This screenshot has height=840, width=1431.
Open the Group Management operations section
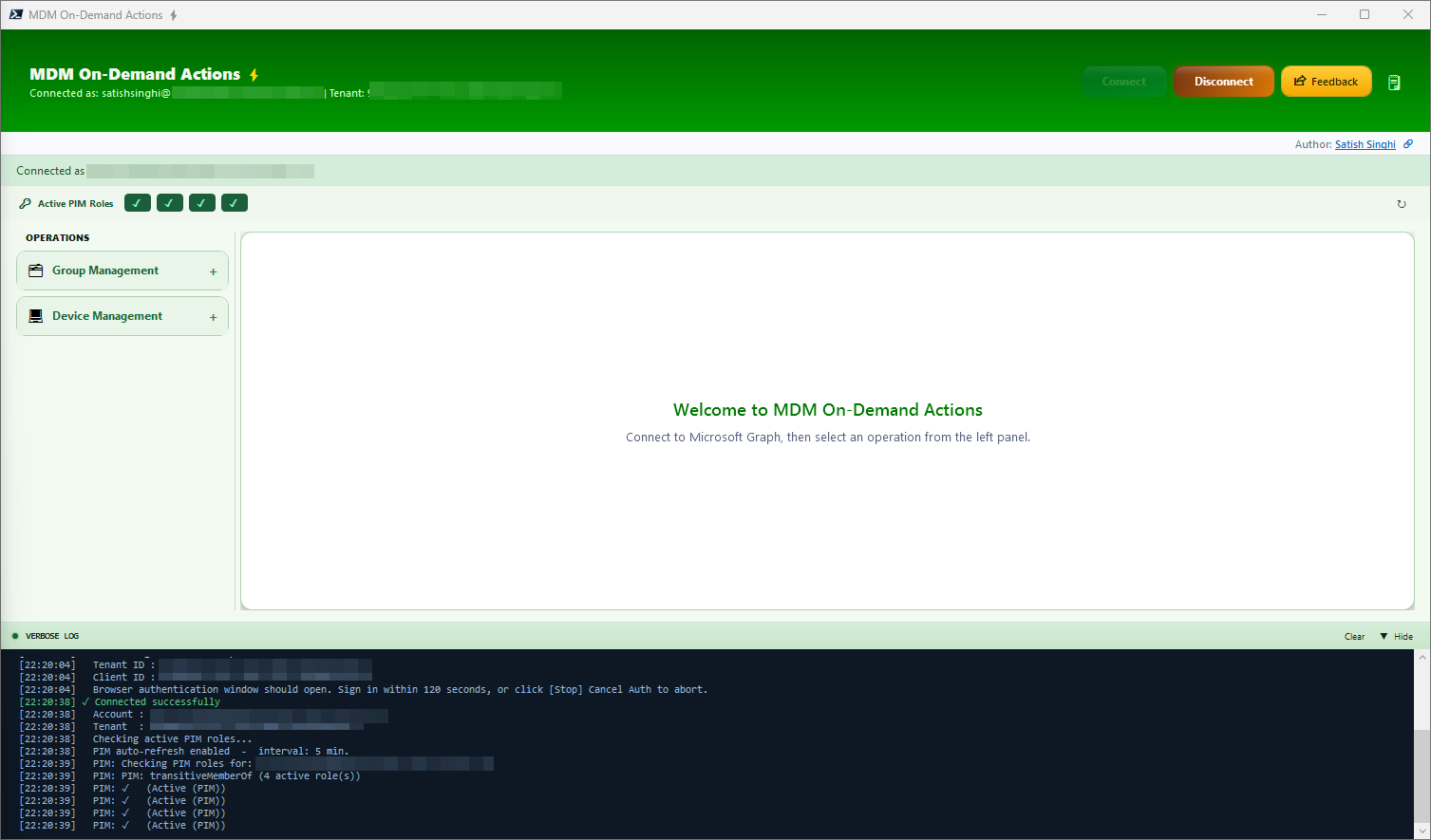coord(105,271)
